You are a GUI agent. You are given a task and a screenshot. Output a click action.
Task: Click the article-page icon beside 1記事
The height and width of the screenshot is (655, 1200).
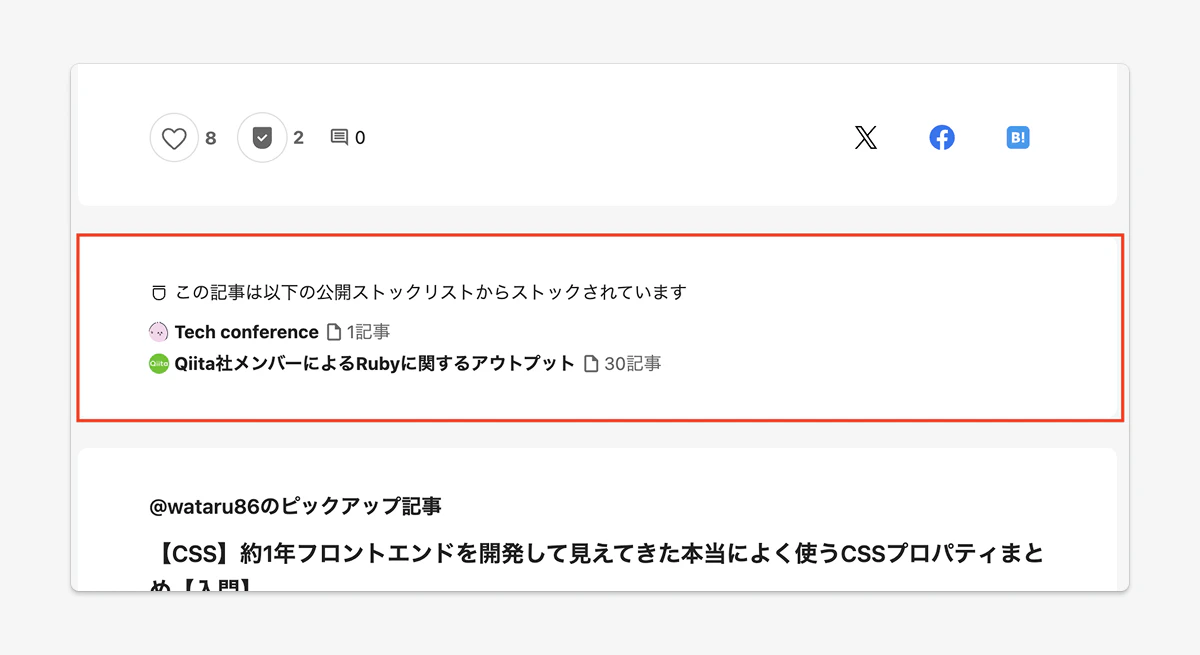pos(336,330)
